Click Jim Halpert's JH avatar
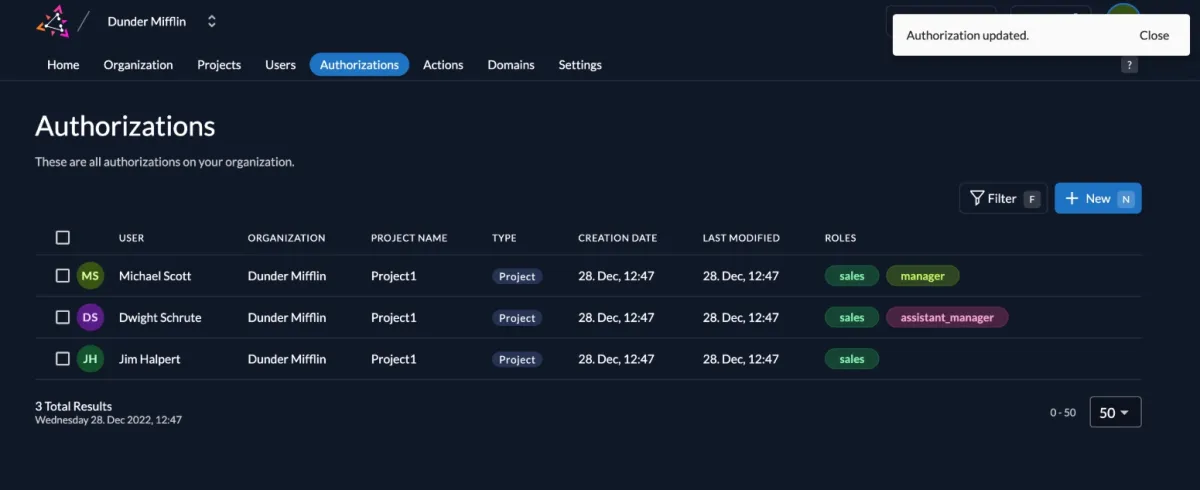 tap(90, 359)
